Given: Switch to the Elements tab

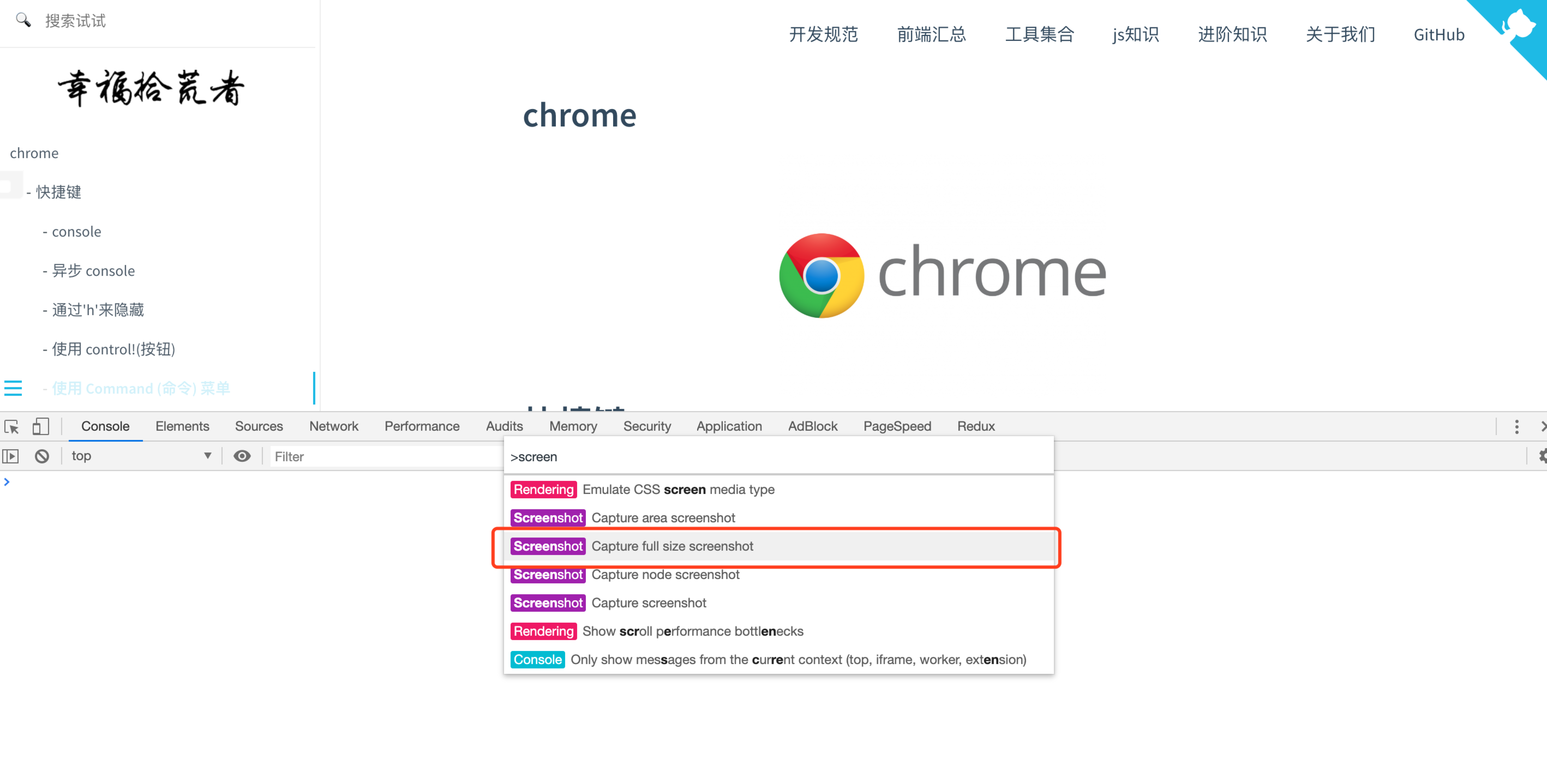Looking at the screenshot, I should 182,426.
